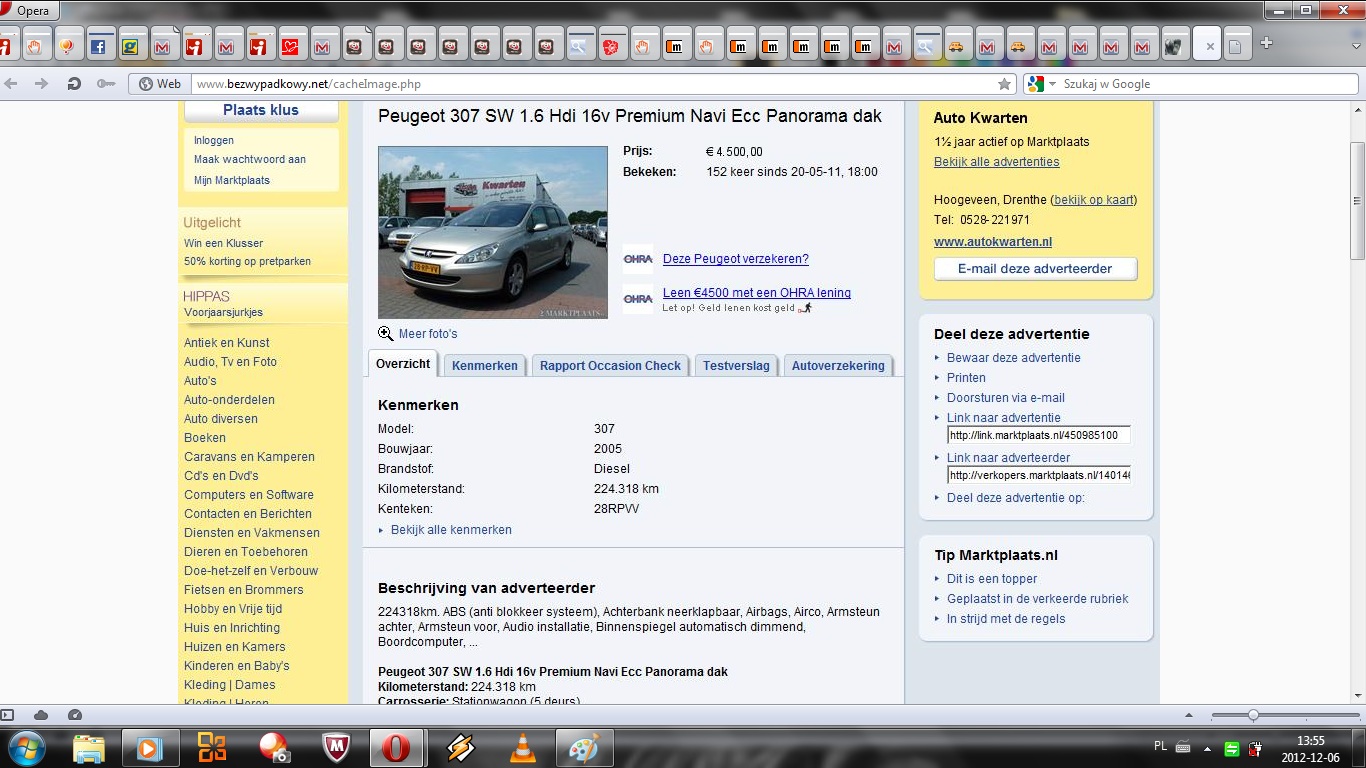Bookmark the page with the star icon

click(x=1004, y=84)
